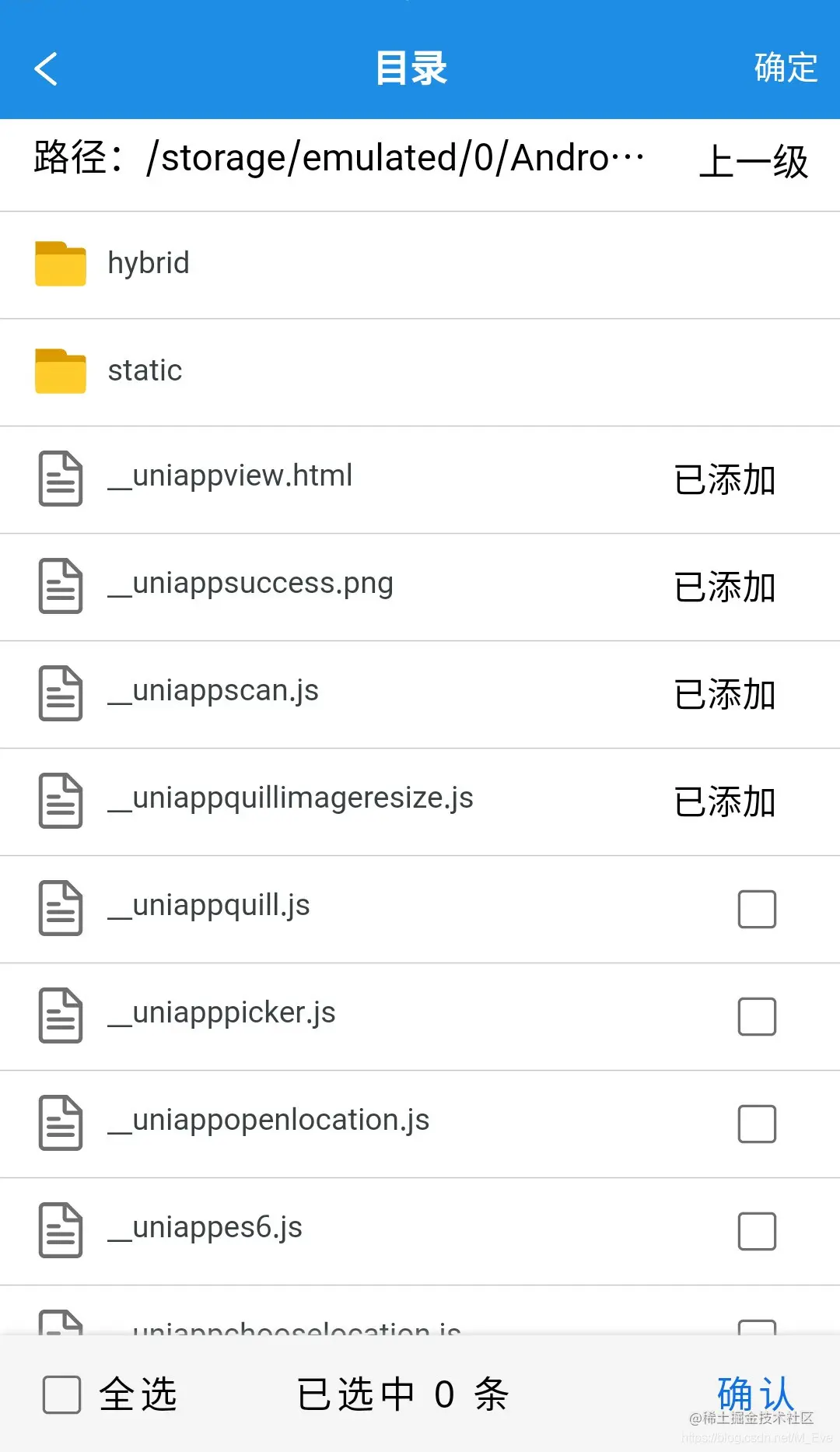Tap 确定 in the top bar
840x1452 pixels.
(786, 68)
